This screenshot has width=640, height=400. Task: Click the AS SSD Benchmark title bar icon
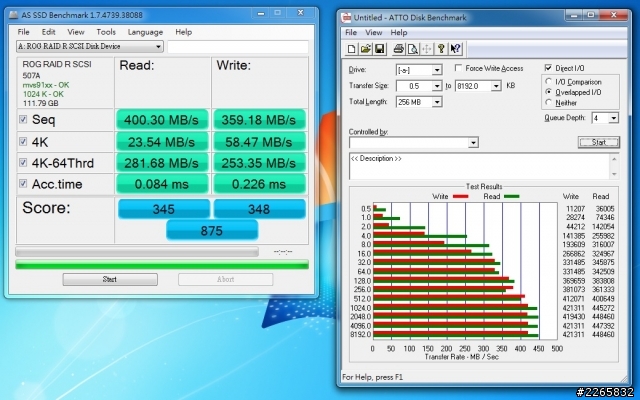pos(13,15)
